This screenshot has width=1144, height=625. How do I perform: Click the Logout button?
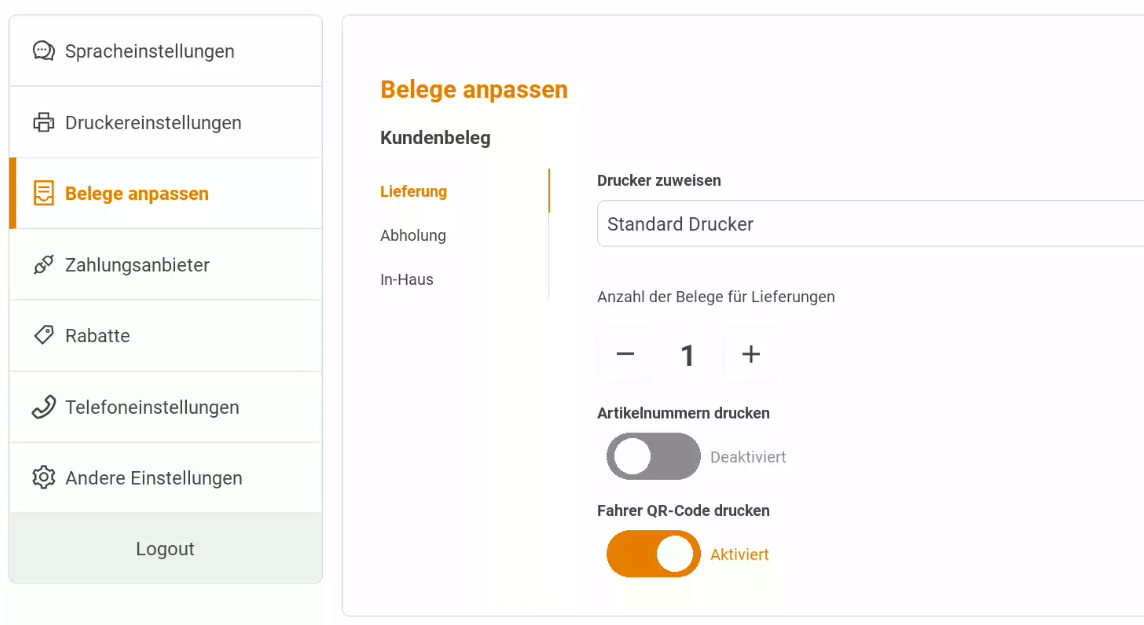[x=166, y=548]
